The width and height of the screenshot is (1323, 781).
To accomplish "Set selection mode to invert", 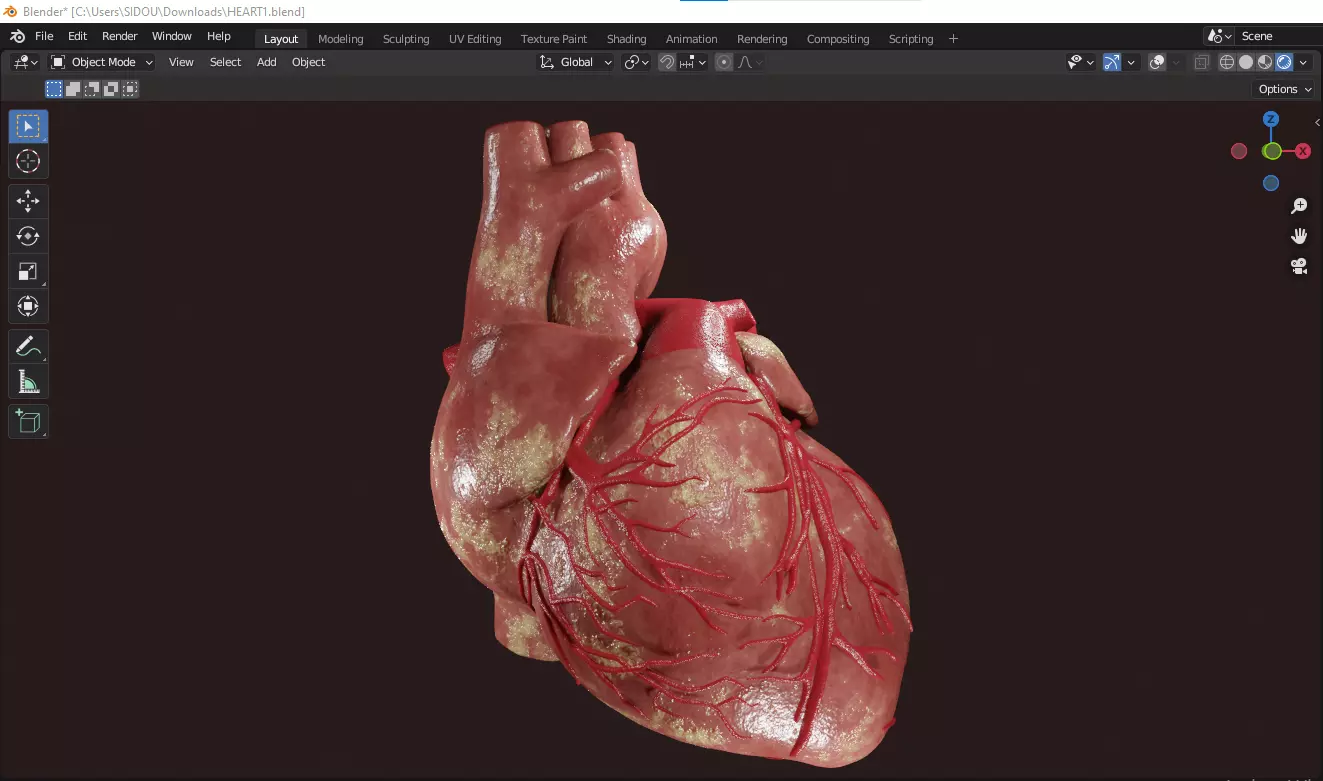I will [x=111, y=89].
